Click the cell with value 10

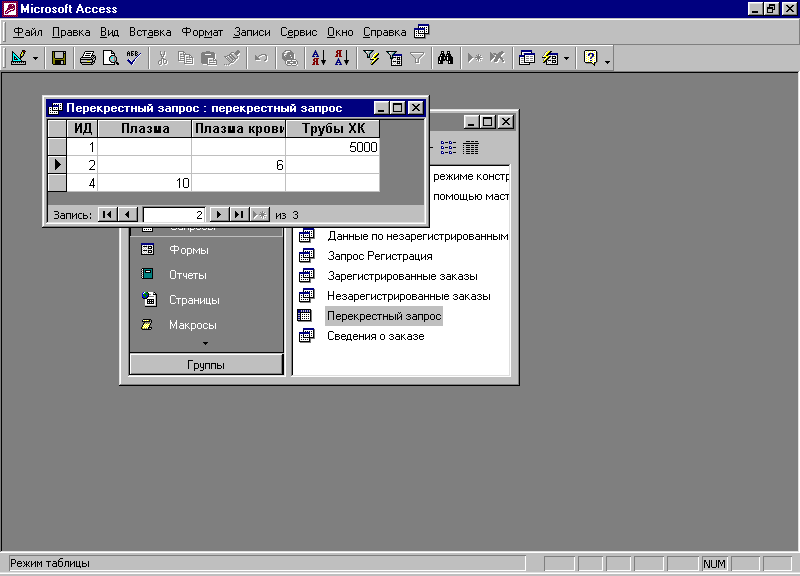coord(144,183)
